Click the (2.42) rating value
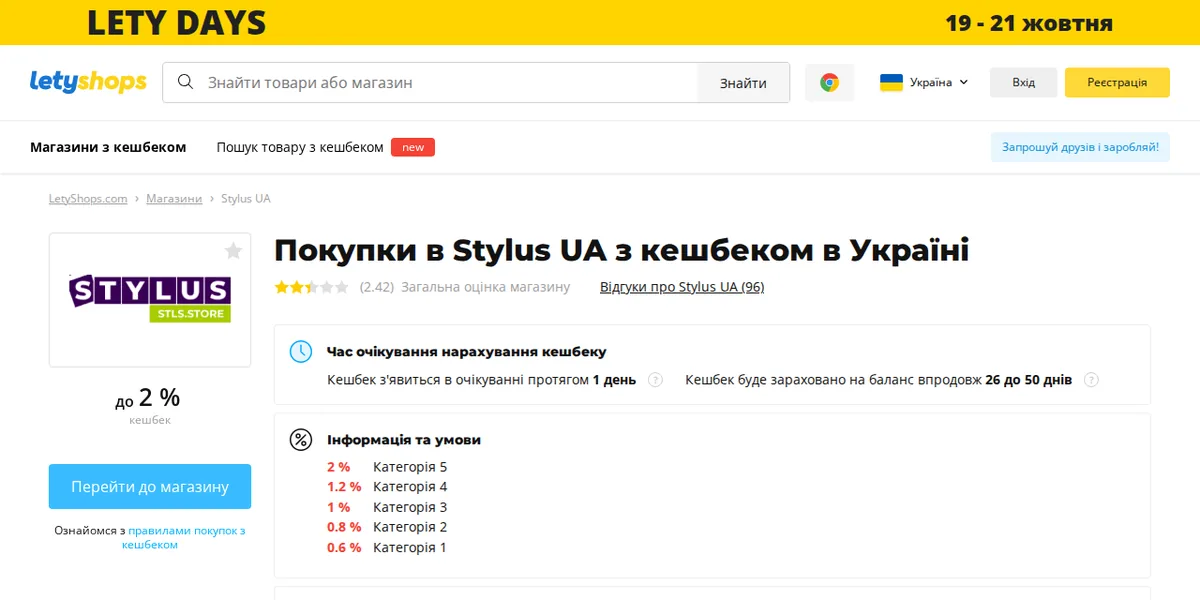Image resolution: width=1200 pixels, height=600 pixels. click(x=377, y=287)
